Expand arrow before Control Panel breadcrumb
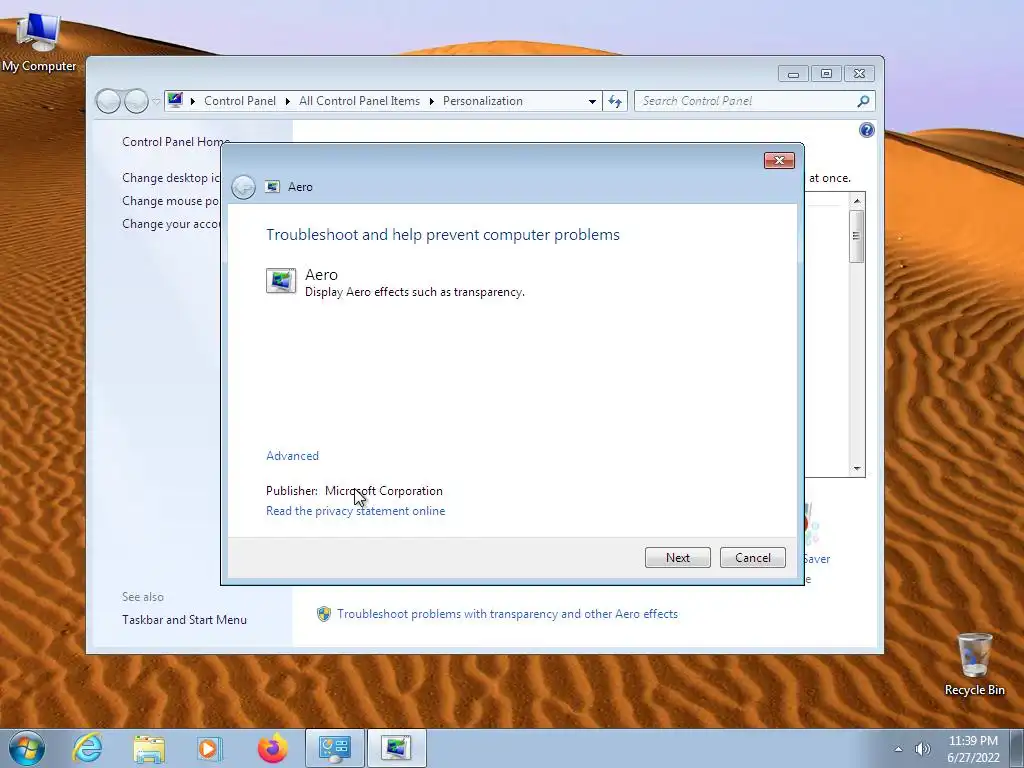This screenshot has height=768, width=1024. click(x=193, y=101)
